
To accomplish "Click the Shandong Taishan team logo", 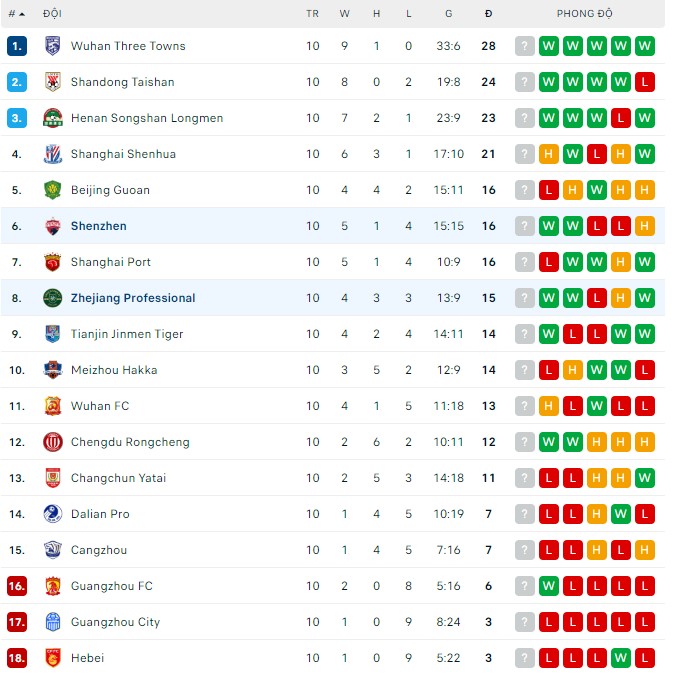I will coord(53,82).
